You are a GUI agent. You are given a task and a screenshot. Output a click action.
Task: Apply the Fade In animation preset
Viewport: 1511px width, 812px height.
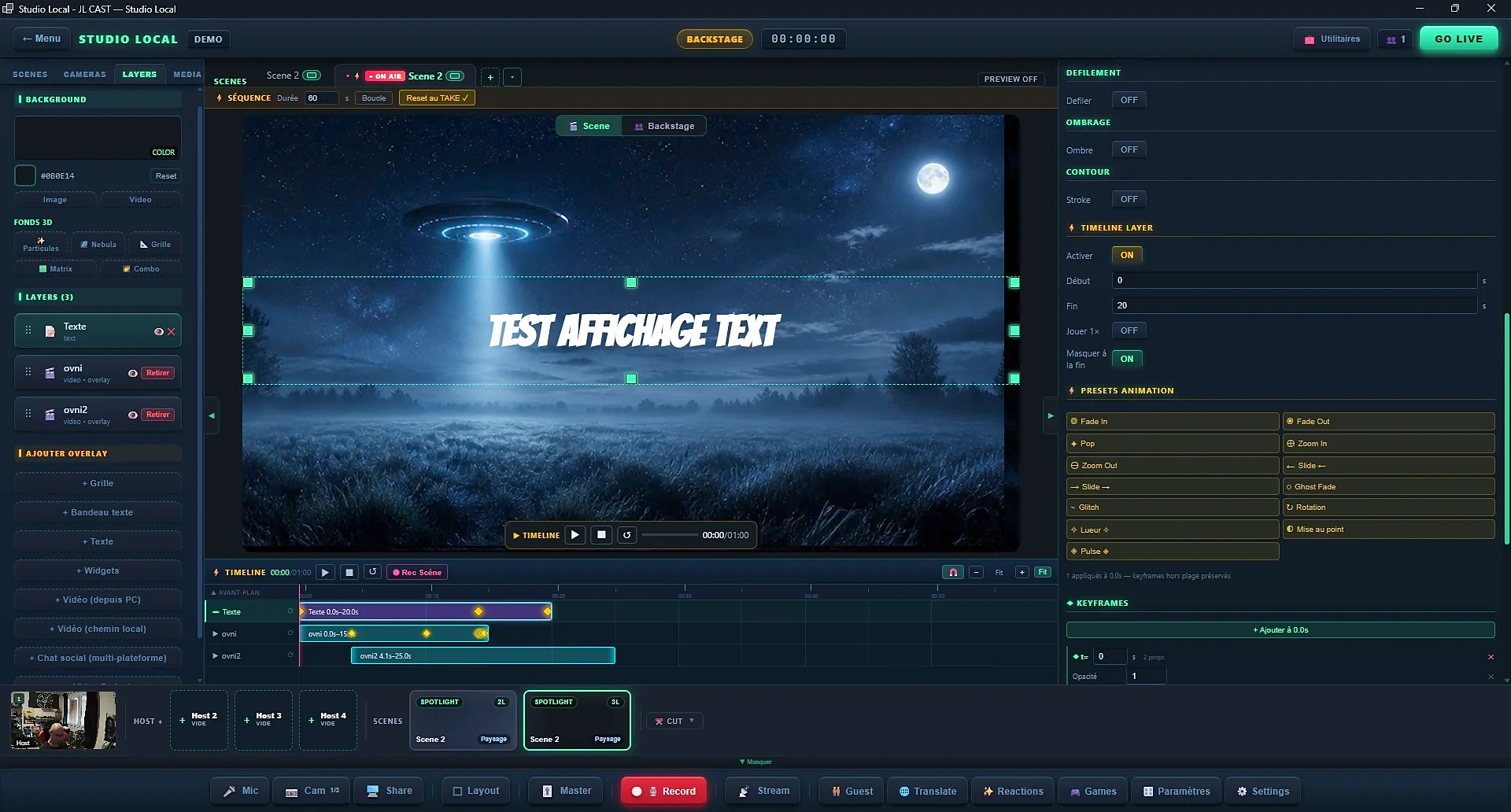(1172, 422)
